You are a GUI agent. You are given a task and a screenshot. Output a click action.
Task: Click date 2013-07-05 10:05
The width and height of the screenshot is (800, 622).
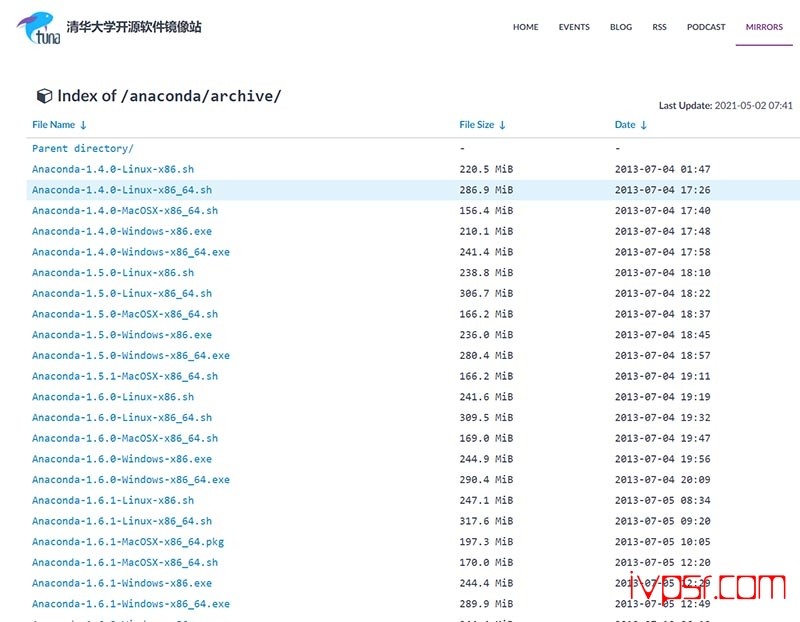point(662,542)
